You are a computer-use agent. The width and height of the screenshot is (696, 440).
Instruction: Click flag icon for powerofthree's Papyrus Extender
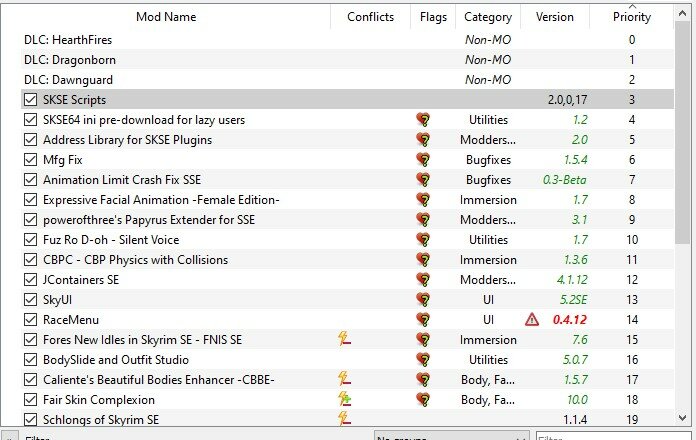tap(424, 220)
